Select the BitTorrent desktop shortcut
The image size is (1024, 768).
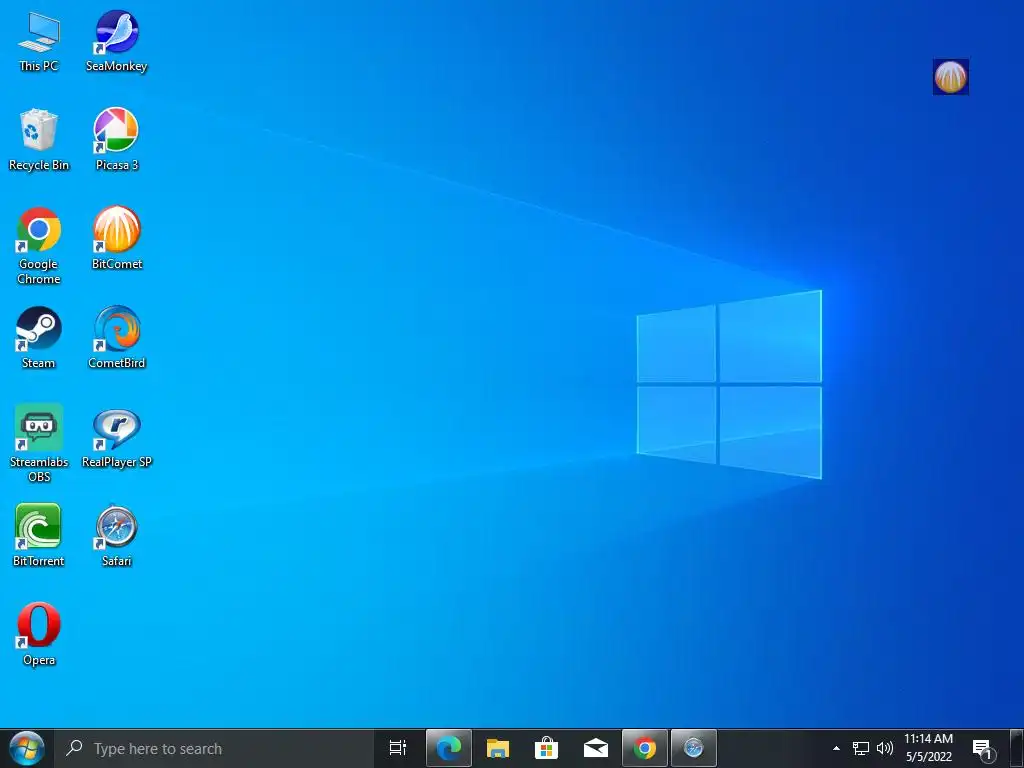tap(39, 536)
